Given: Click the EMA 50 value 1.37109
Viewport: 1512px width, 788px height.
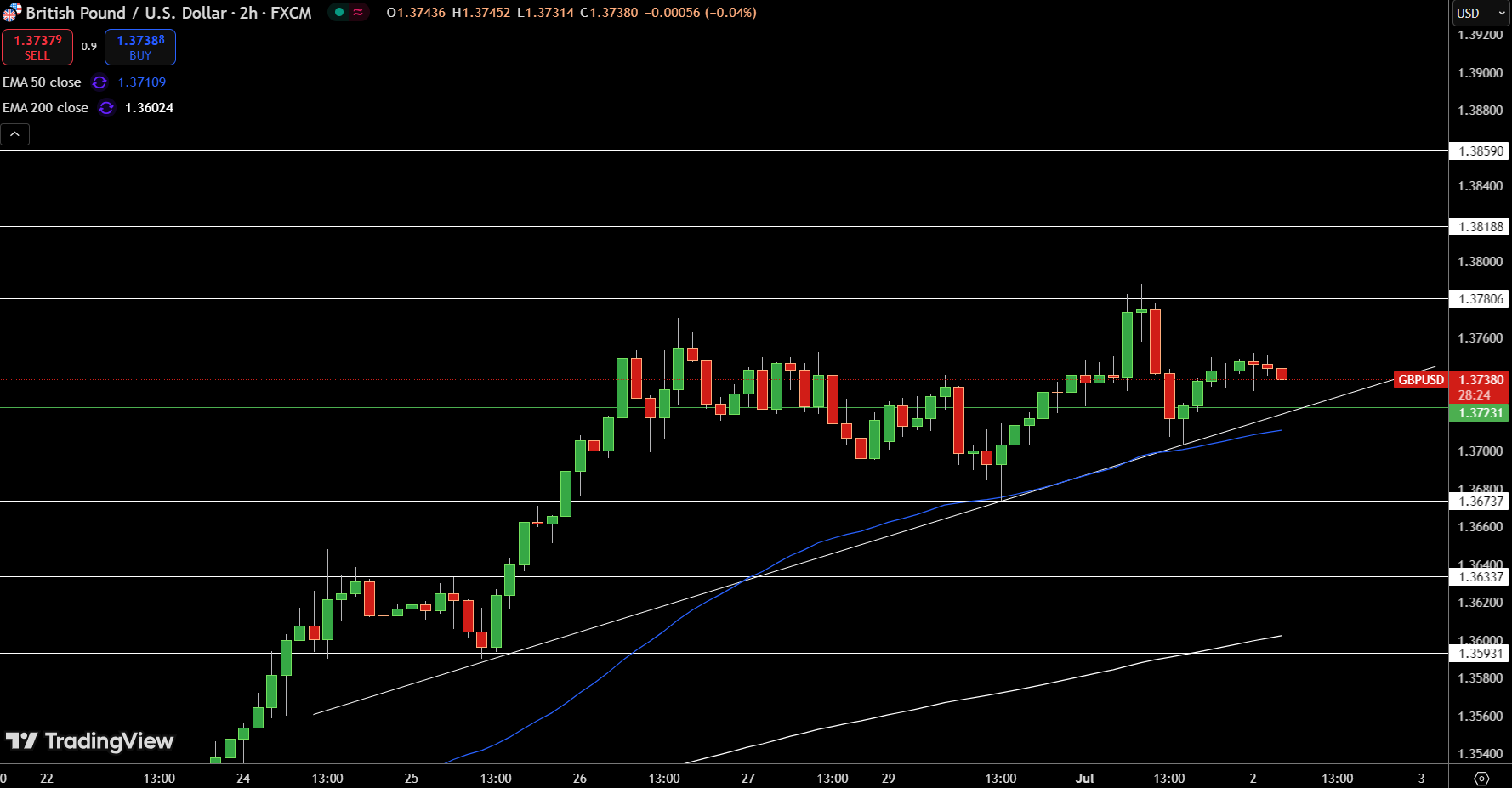Looking at the screenshot, I should coord(142,82).
